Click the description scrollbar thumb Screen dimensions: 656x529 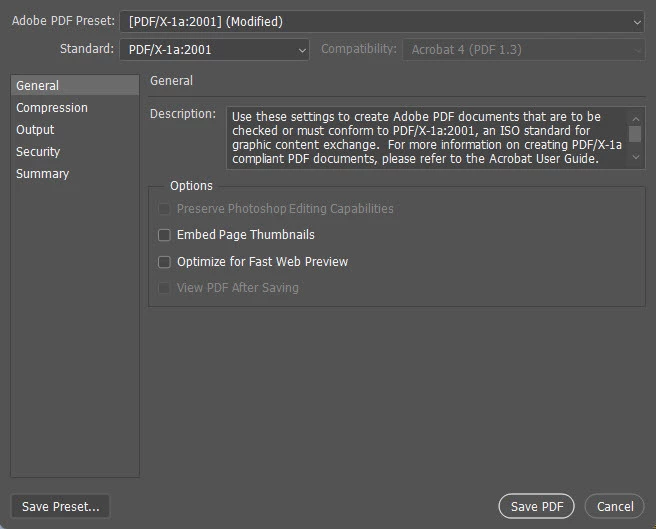(x=635, y=134)
